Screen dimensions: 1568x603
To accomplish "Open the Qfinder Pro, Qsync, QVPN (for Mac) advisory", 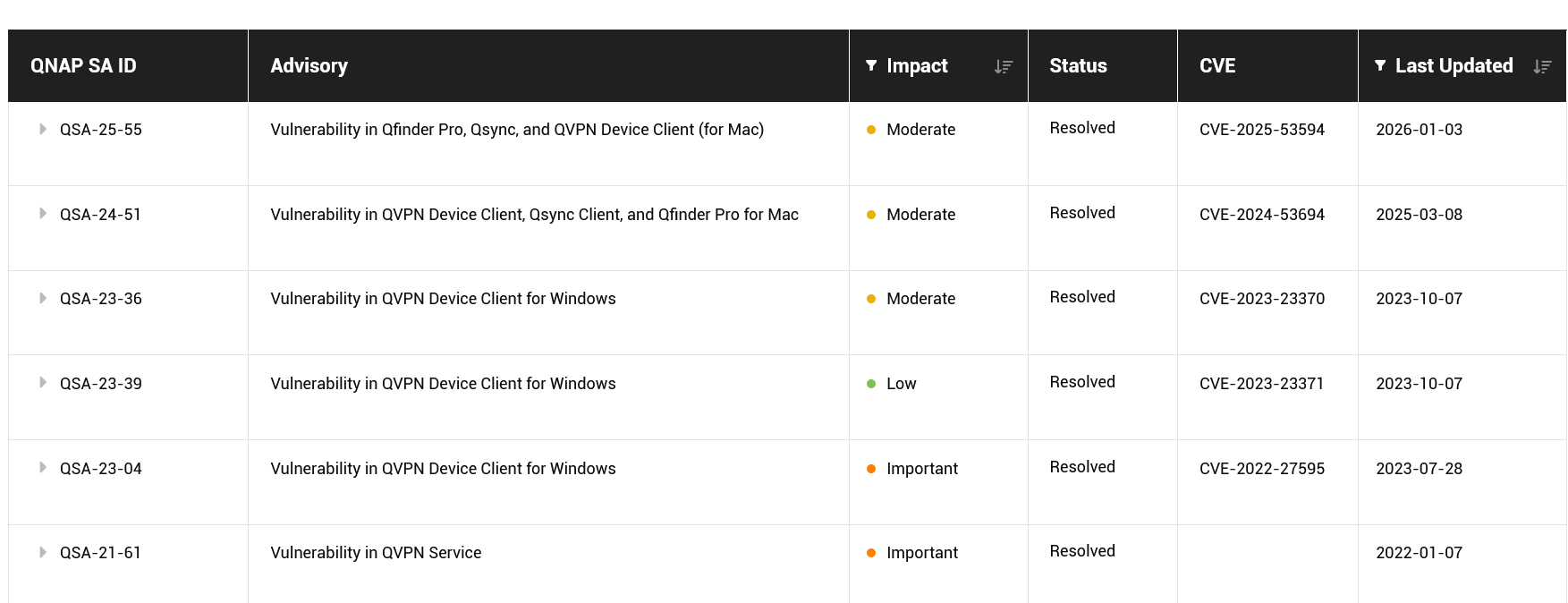I will [x=517, y=130].
